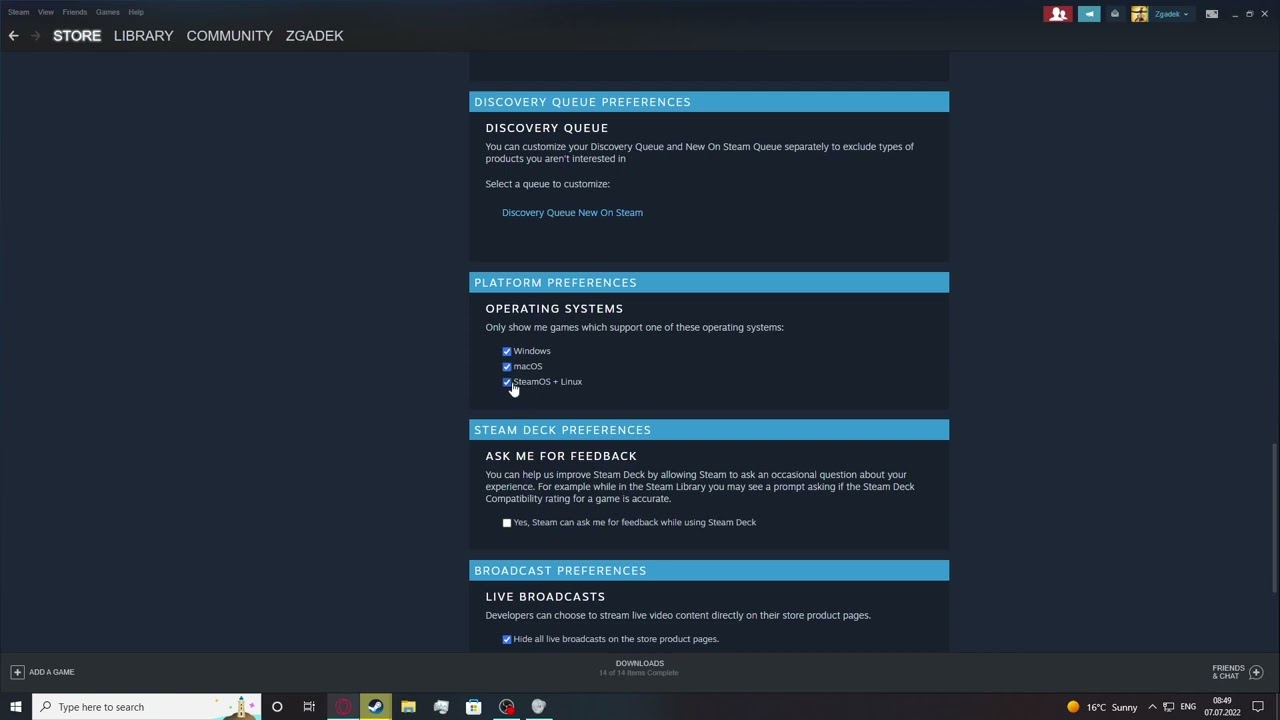Open the Opera browser taskbar icon
The image size is (1280, 720).
[343, 707]
